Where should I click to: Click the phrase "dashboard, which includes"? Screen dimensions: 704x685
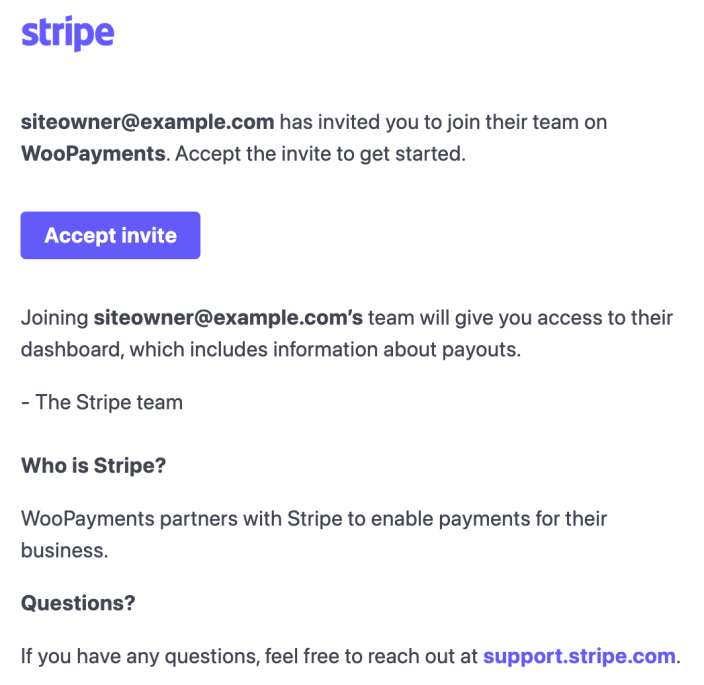point(144,350)
